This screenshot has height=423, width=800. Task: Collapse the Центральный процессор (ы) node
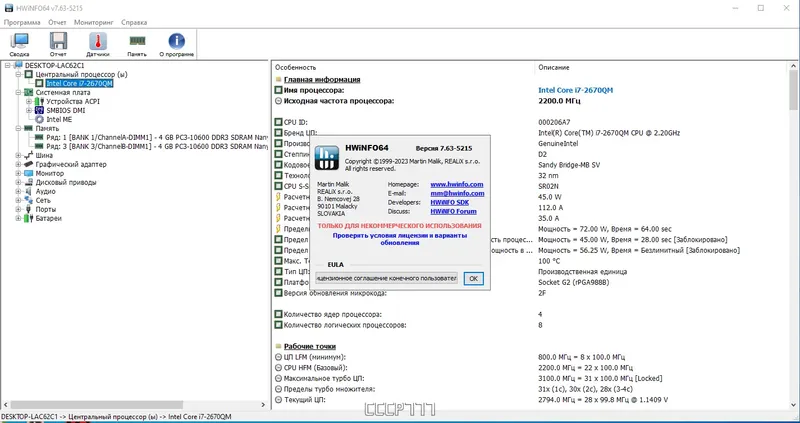[x=18, y=74]
